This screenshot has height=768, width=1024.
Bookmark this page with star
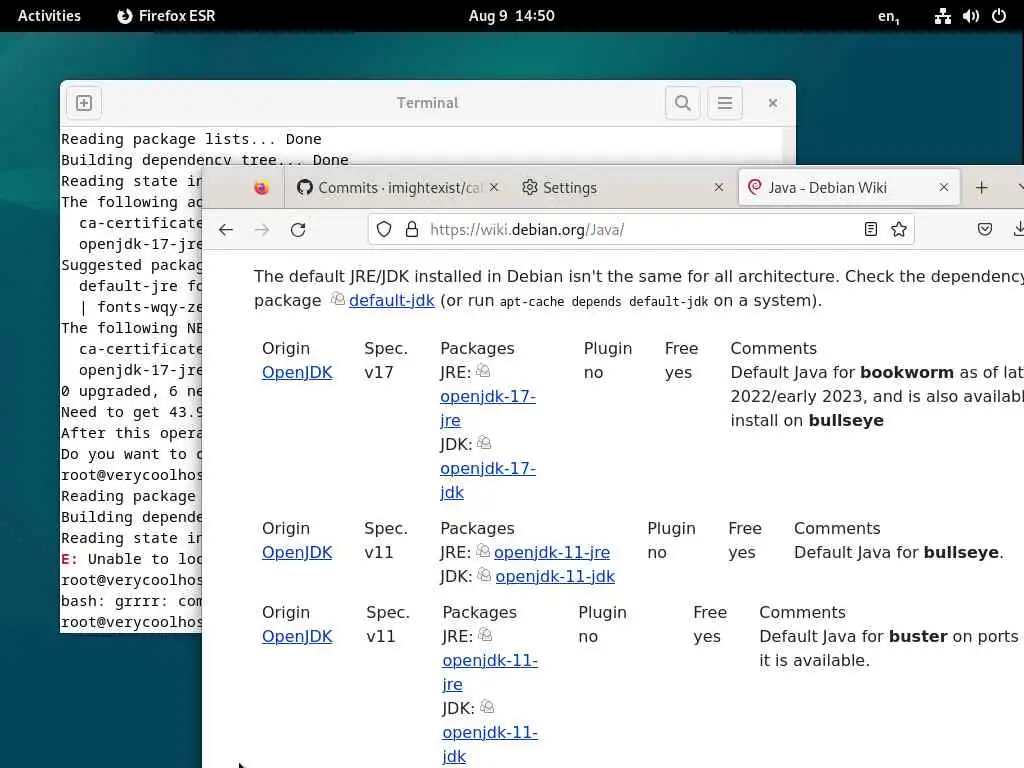pyautogui.click(x=899, y=229)
